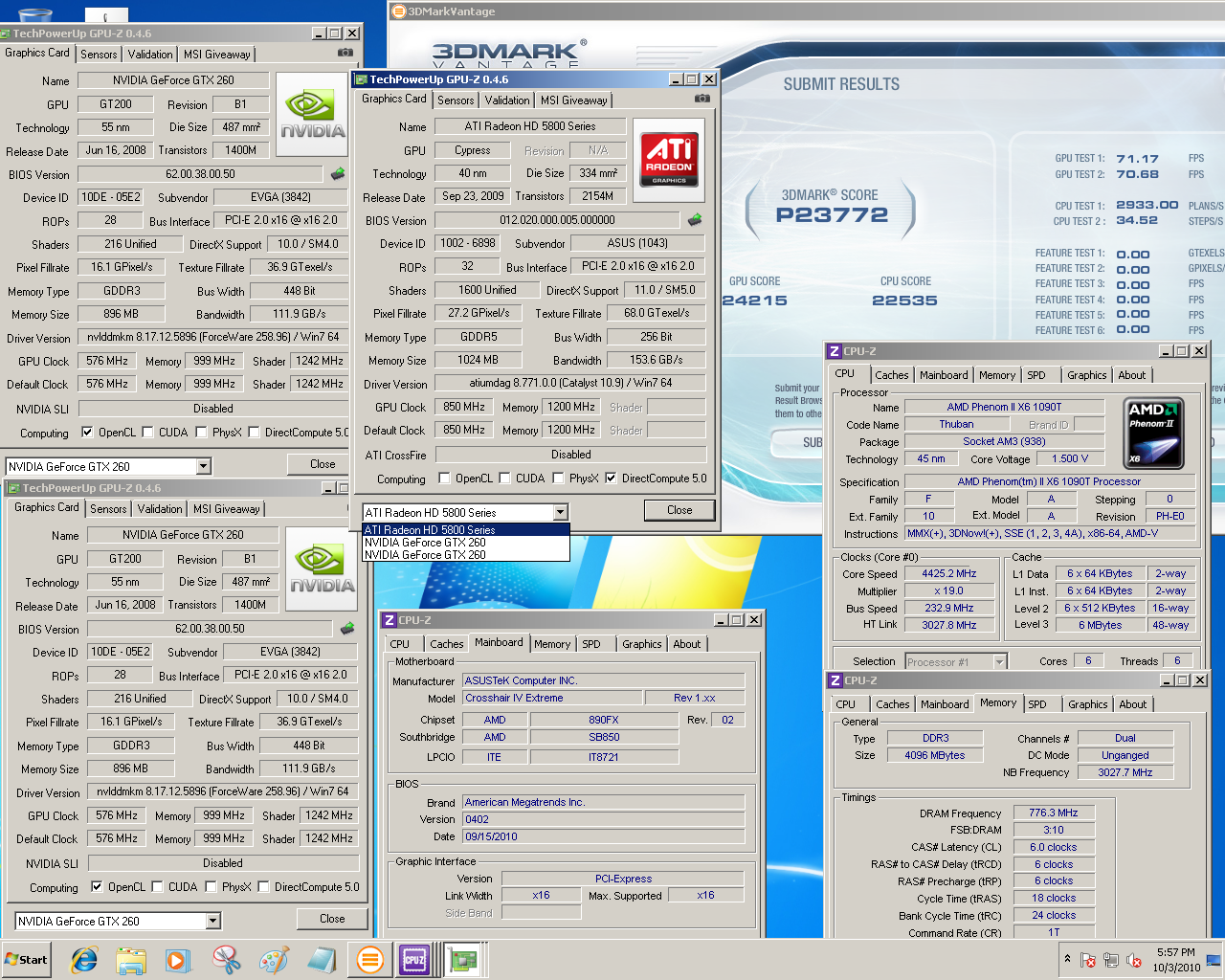Viewport: 1225px width, 980px height.
Task: Open MSI Giveaway tab in lower NVIDIA GPU-Z window
Action: coord(226,509)
